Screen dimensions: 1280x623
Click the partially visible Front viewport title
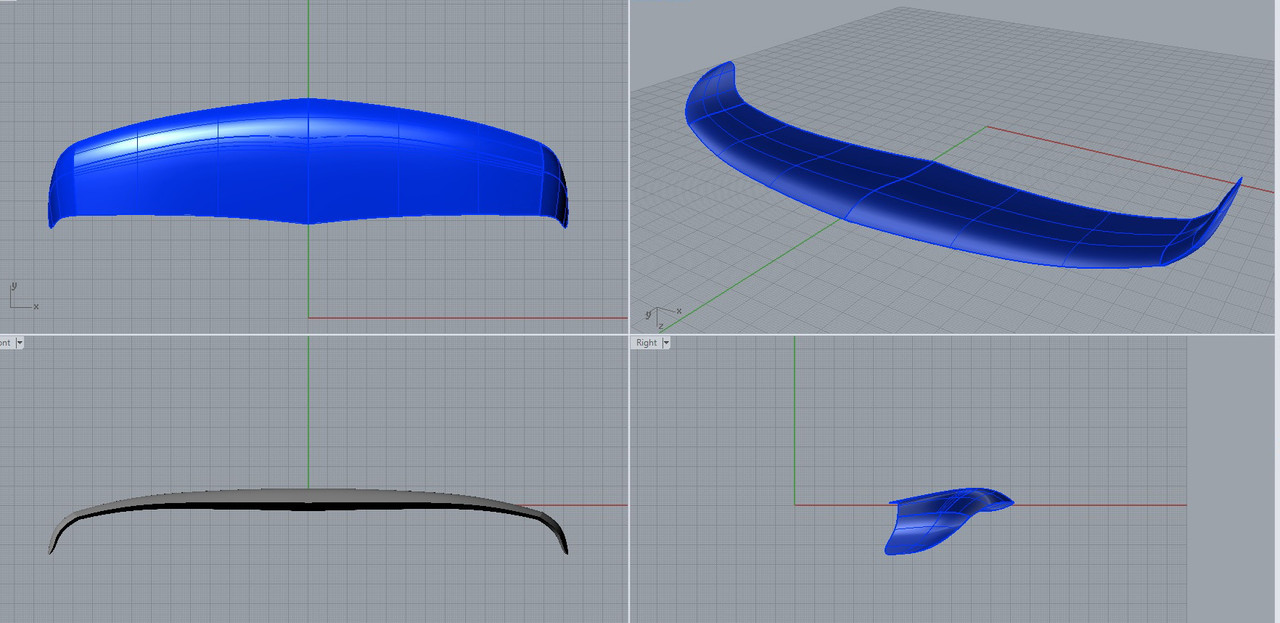tap(6, 343)
